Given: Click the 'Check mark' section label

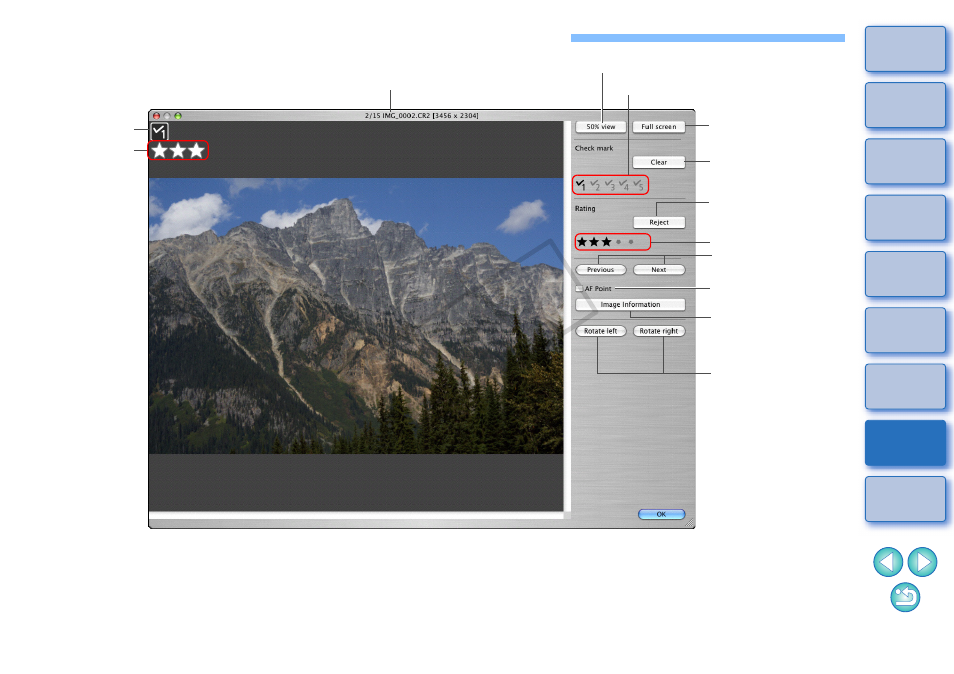Looking at the screenshot, I should click(594, 148).
